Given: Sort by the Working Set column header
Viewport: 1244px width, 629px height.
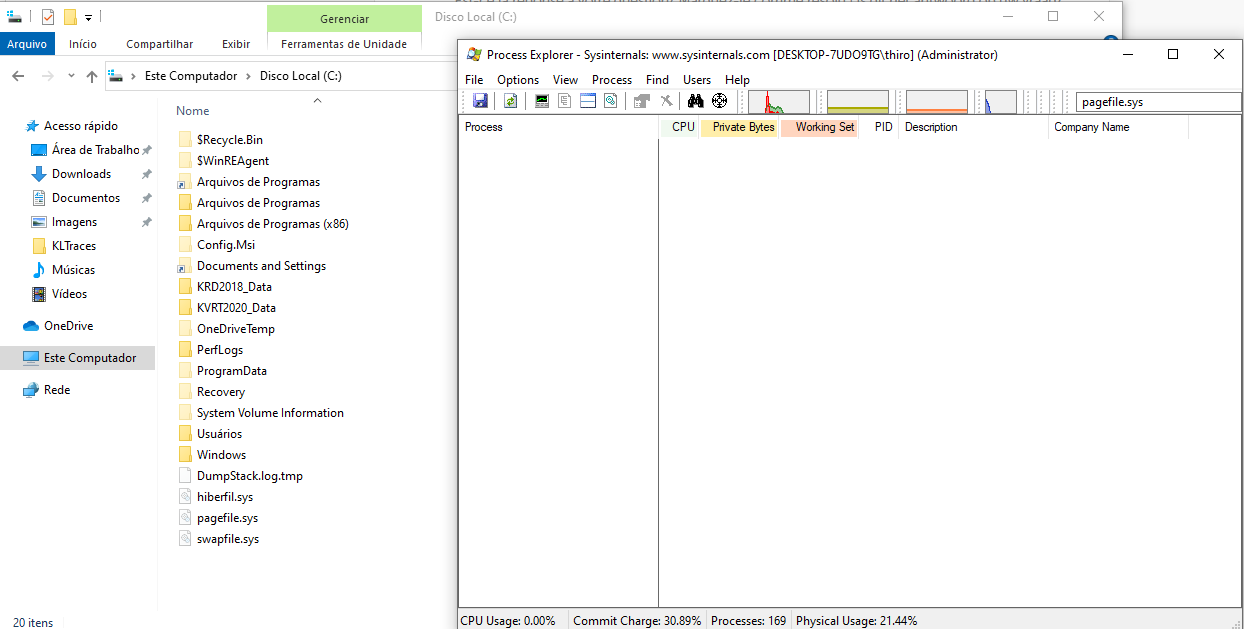Looking at the screenshot, I should 823,127.
